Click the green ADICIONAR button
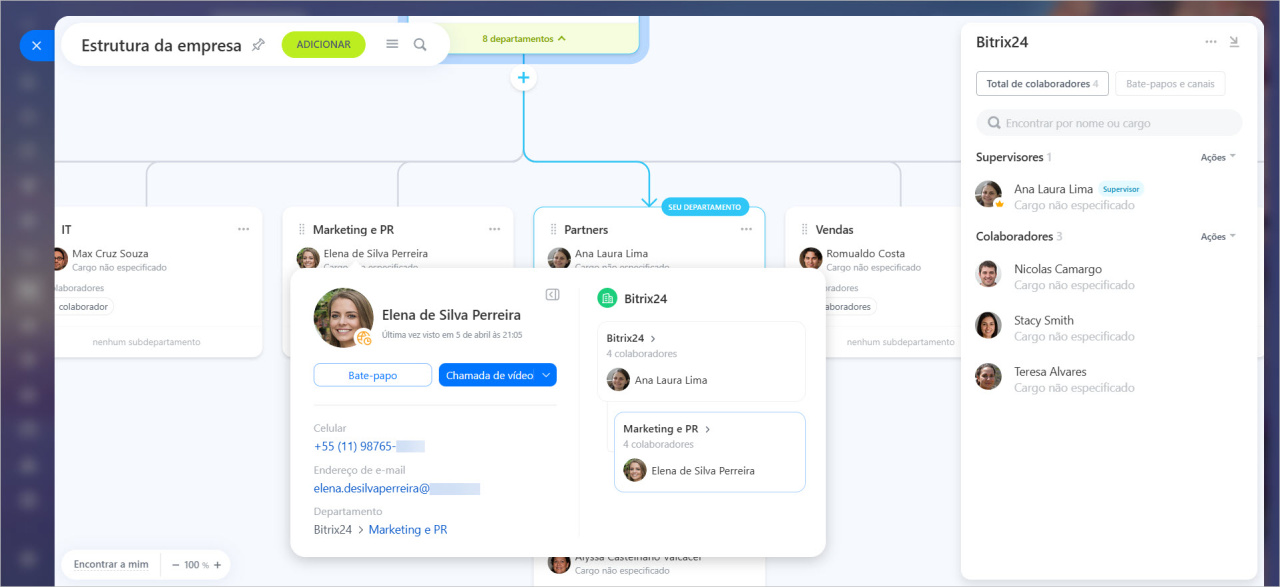This screenshot has height=587, width=1280. 323,45
